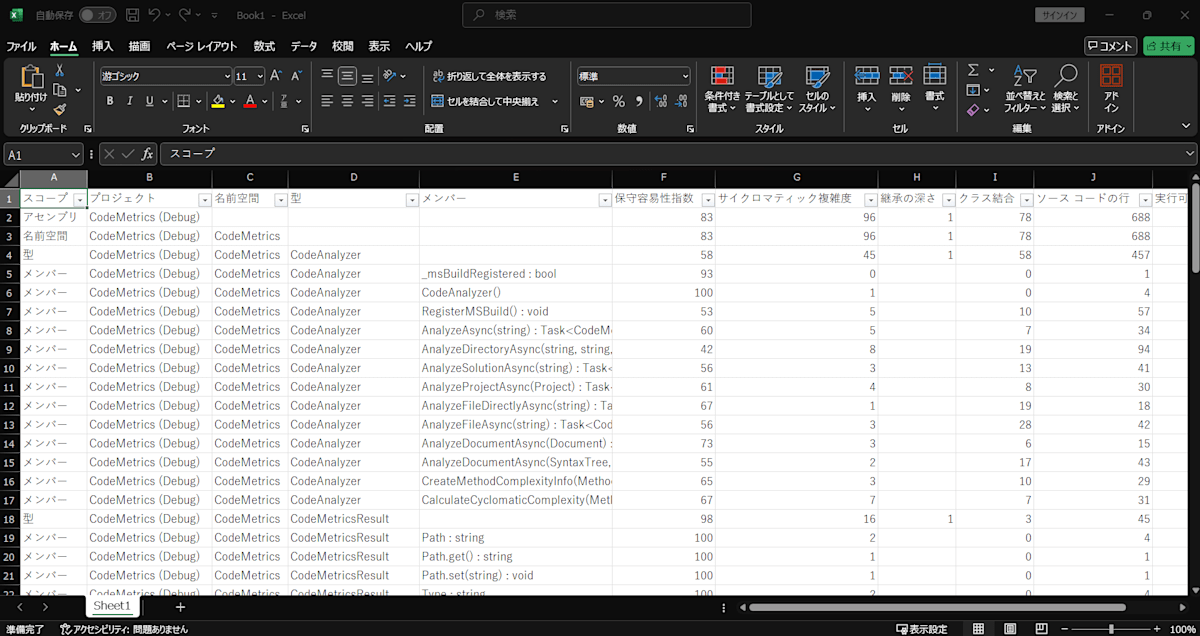Switch to the 数式 ribbon tab
The height and width of the screenshot is (636, 1200).
click(x=264, y=46)
